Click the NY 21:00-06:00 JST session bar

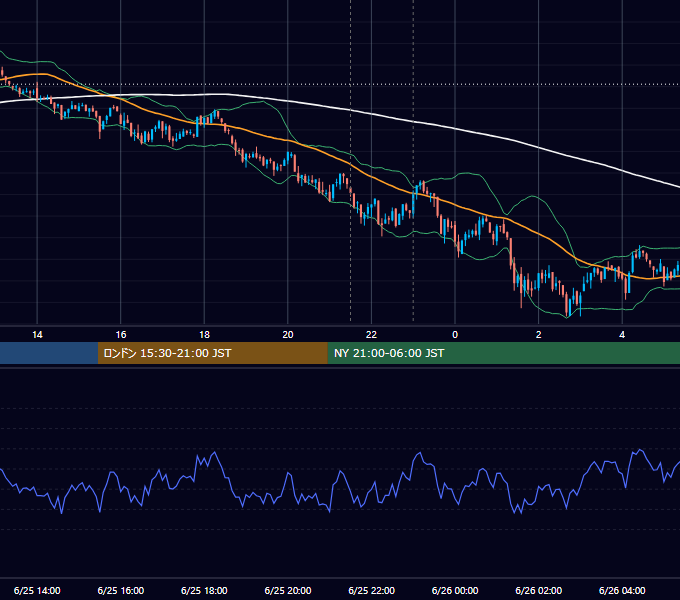[503, 353]
